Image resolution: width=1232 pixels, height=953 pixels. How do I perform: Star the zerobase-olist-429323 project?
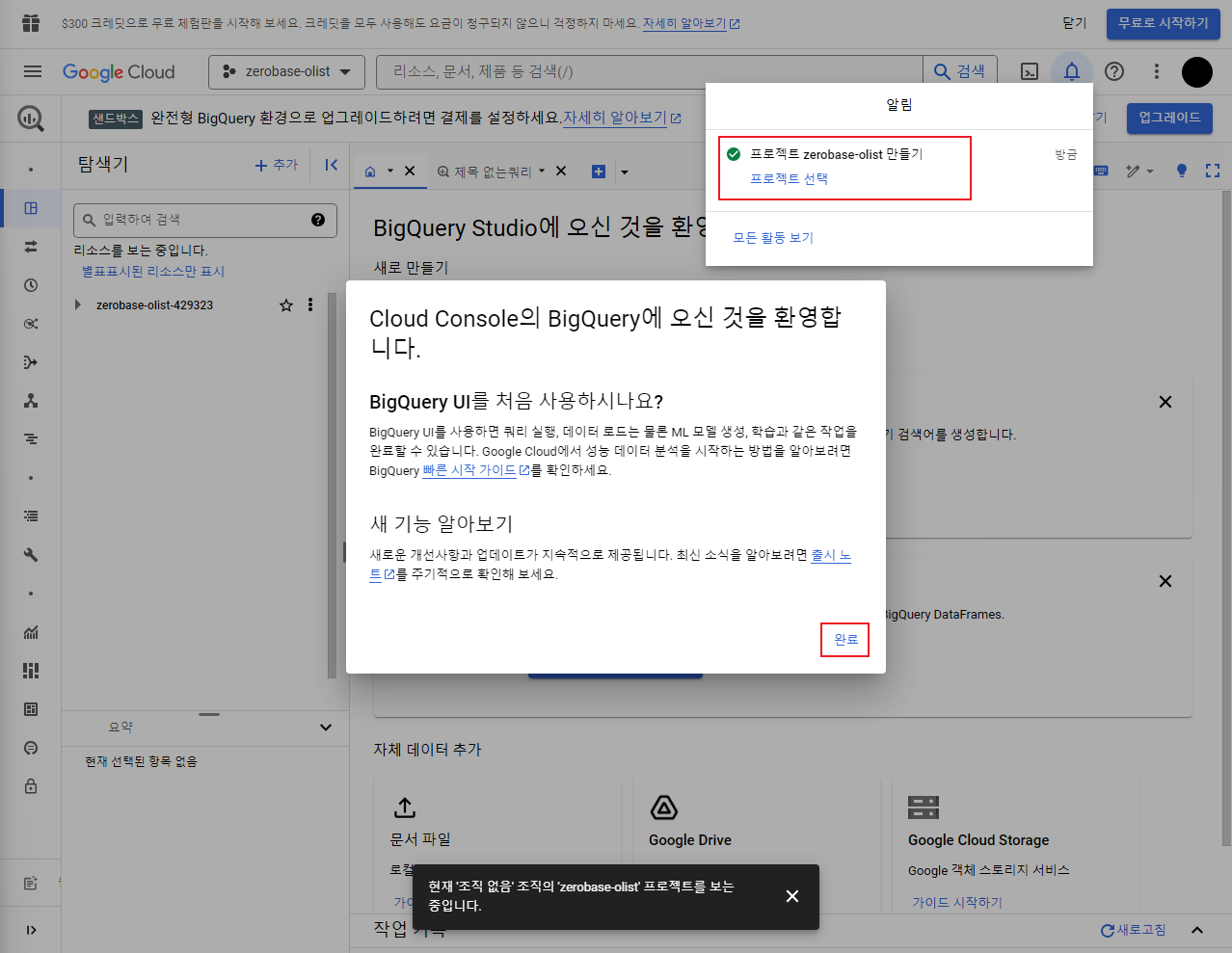(x=286, y=304)
